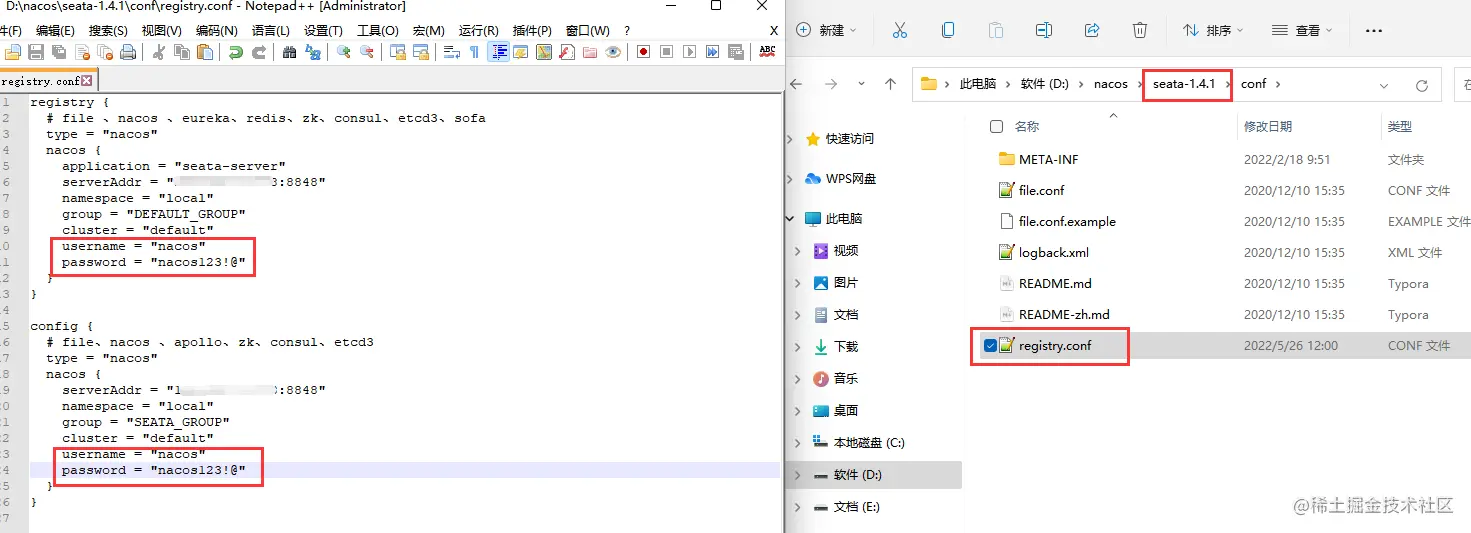Undo last edit in Notepad++
This screenshot has height=533, width=1471.
235,52
